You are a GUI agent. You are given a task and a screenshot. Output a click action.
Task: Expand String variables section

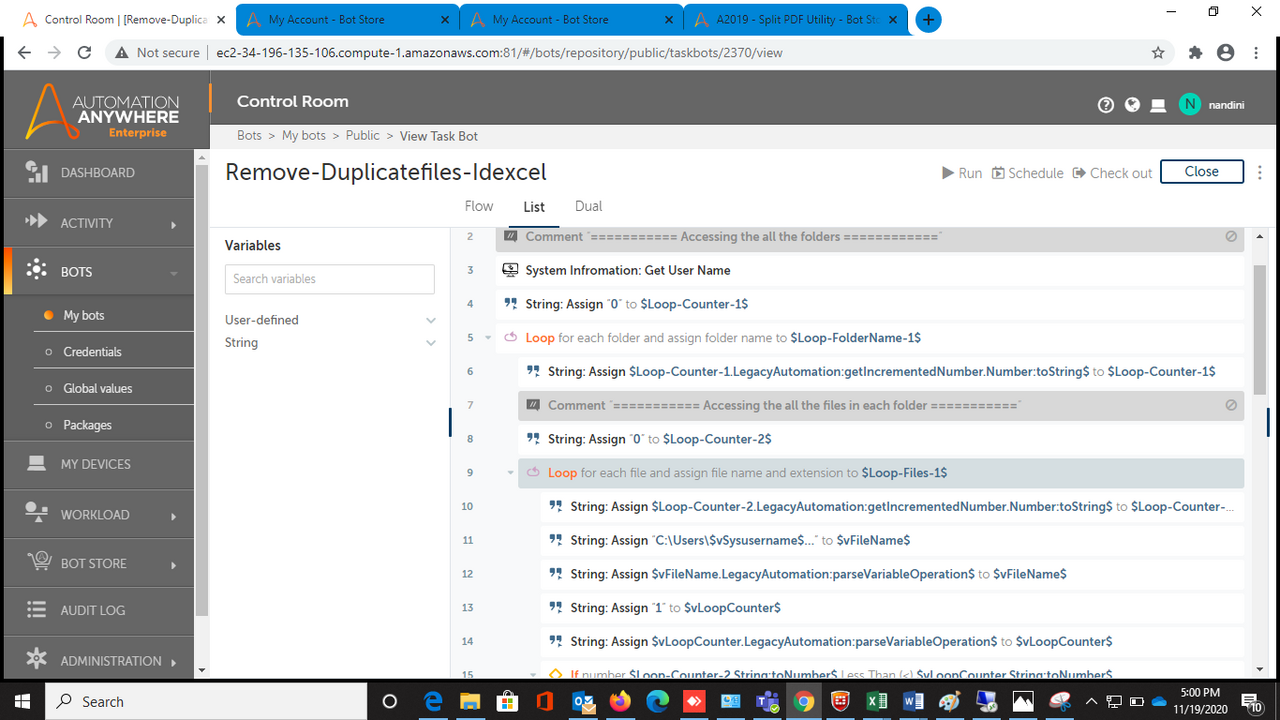pos(430,343)
